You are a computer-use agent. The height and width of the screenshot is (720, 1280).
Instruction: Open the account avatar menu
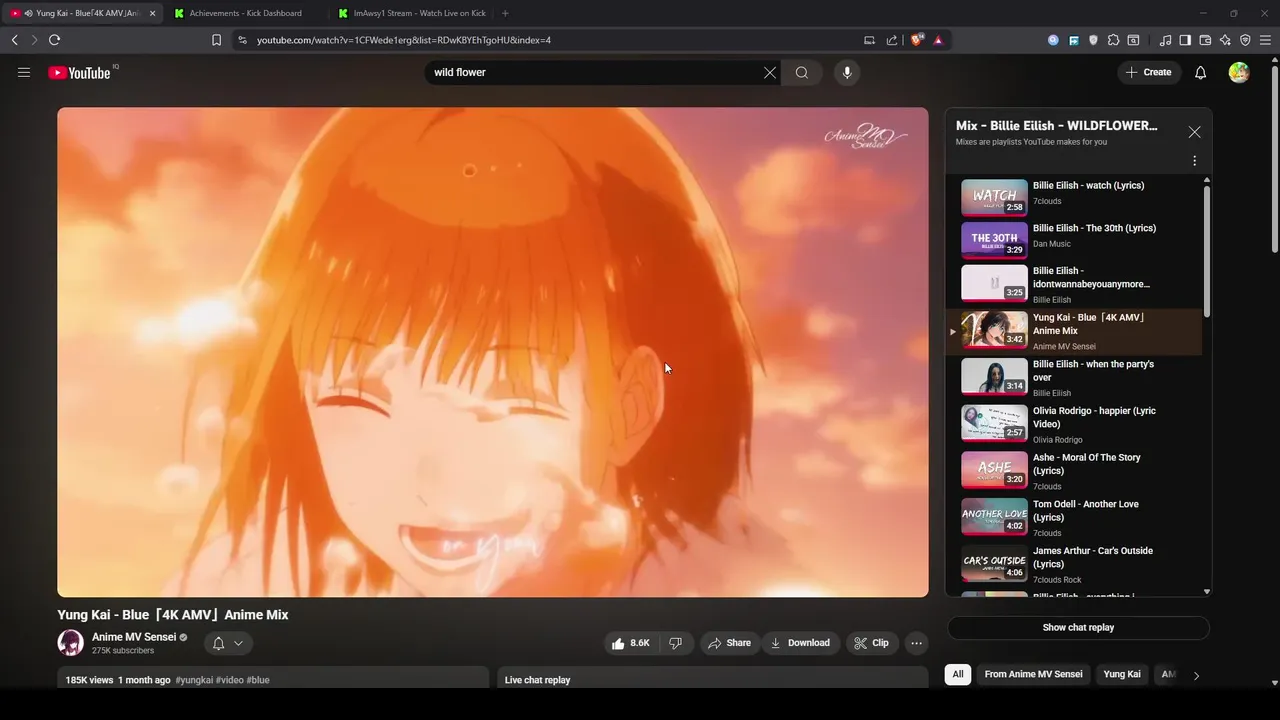pos(1239,72)
